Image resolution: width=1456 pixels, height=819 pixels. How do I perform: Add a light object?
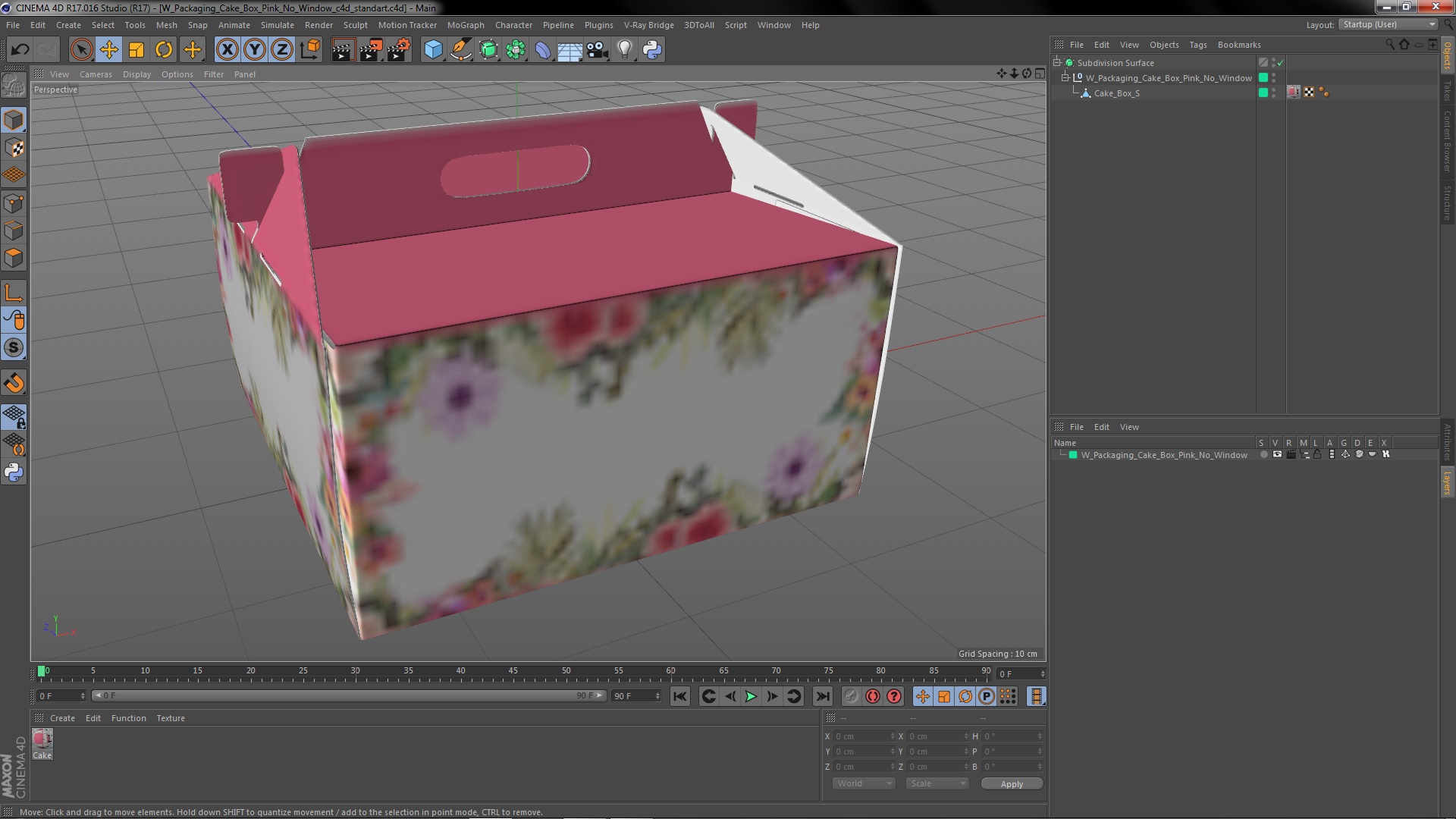[x=625, y=50]
